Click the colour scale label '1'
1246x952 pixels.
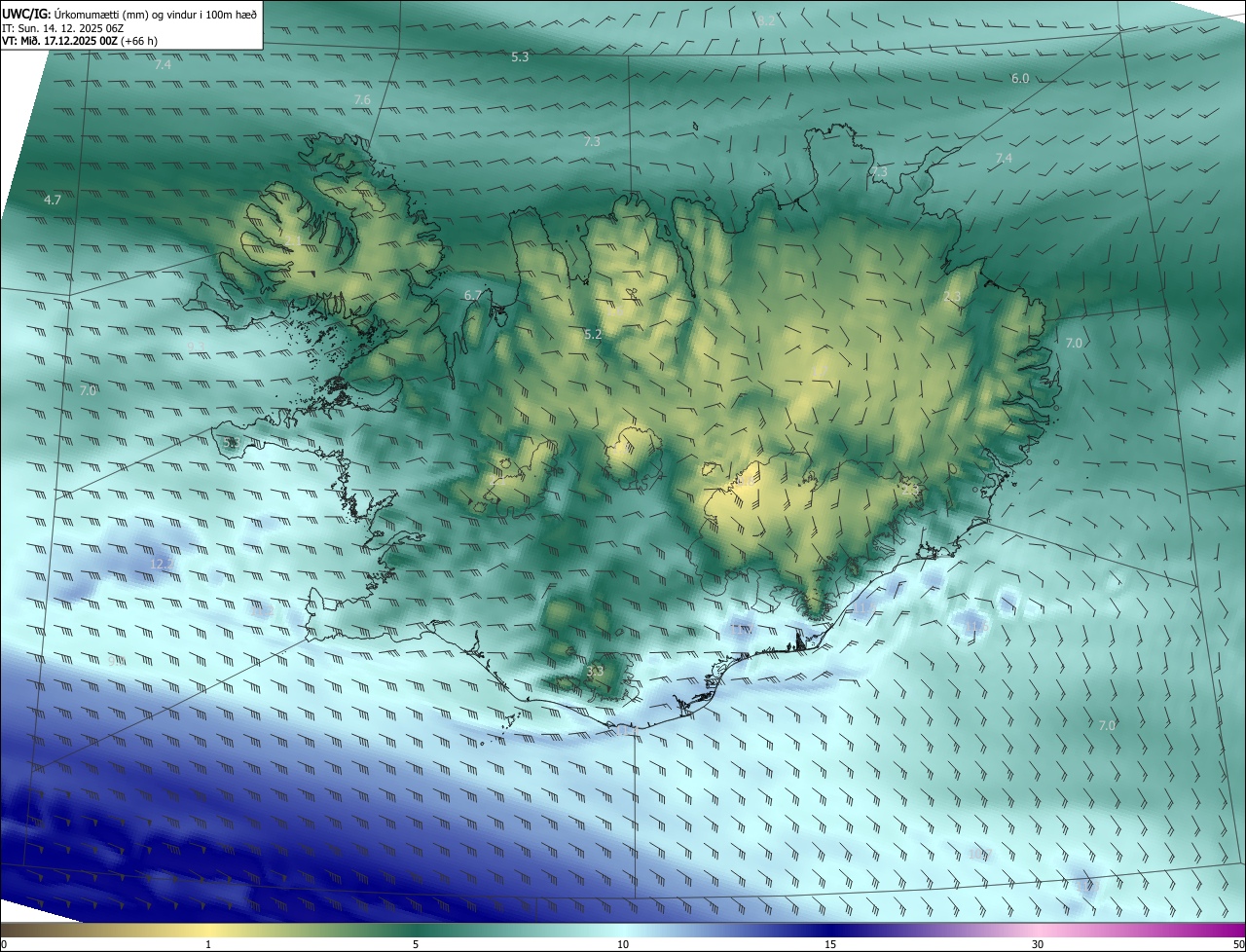tap(208, 945)
